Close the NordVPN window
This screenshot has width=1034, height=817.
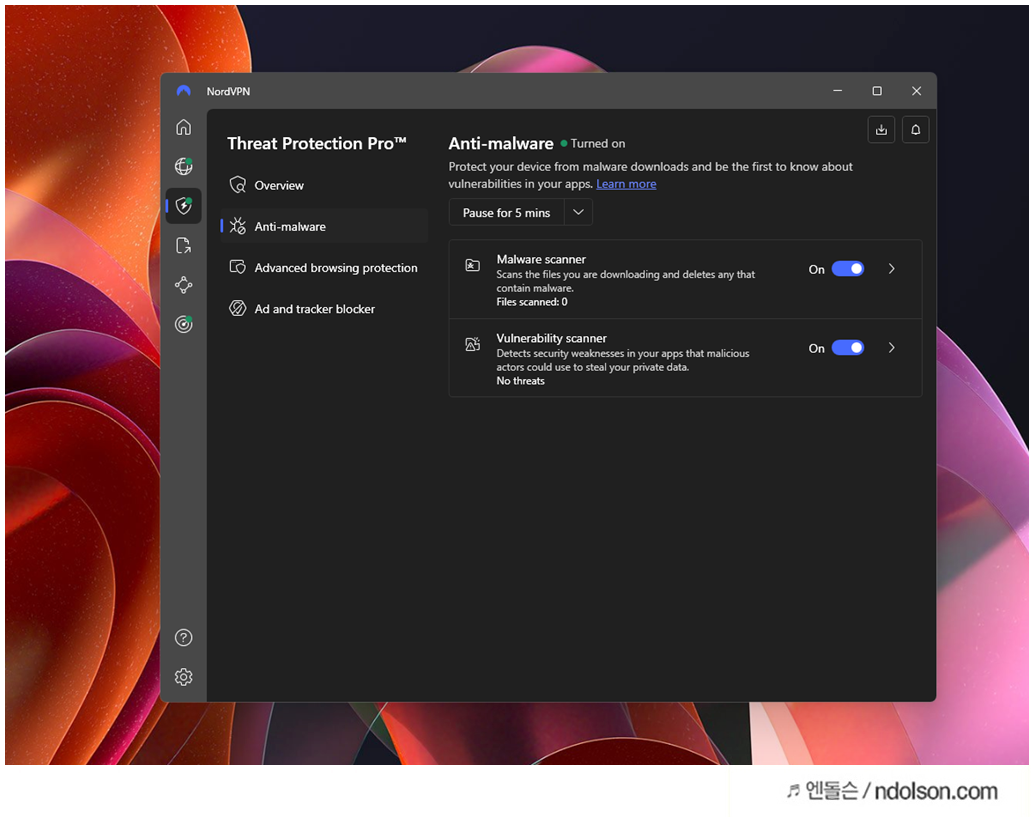917,91
